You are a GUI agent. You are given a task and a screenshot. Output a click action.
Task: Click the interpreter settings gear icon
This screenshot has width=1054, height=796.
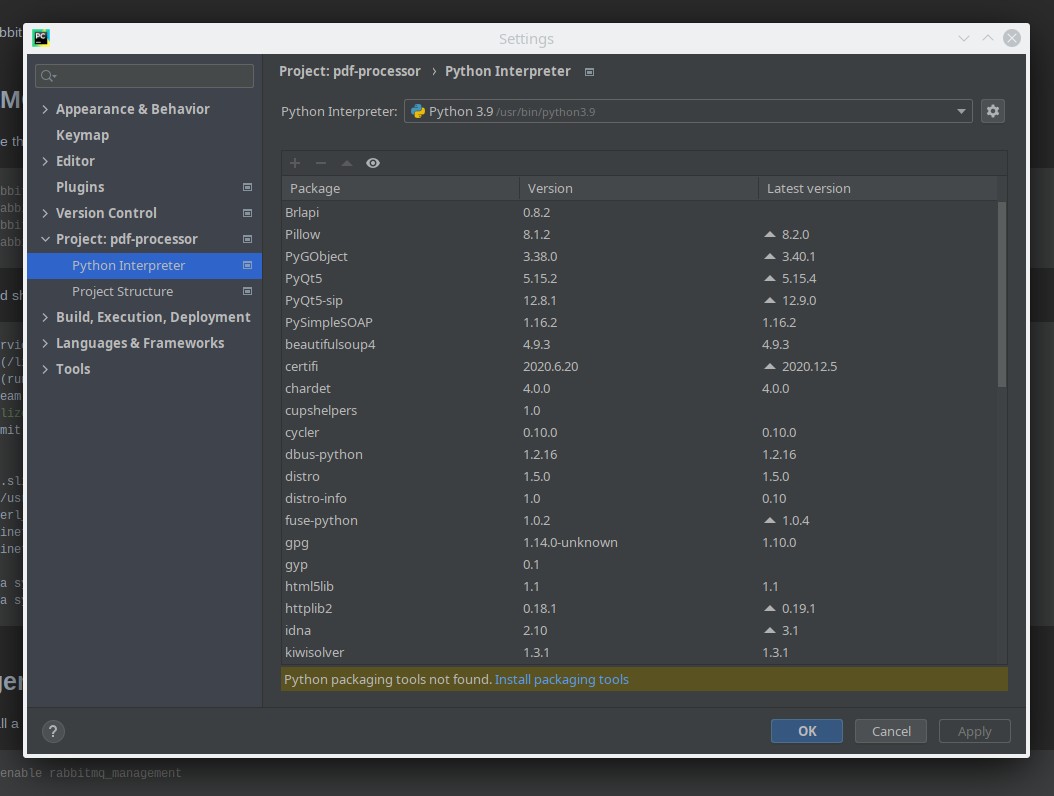[992, 111]
